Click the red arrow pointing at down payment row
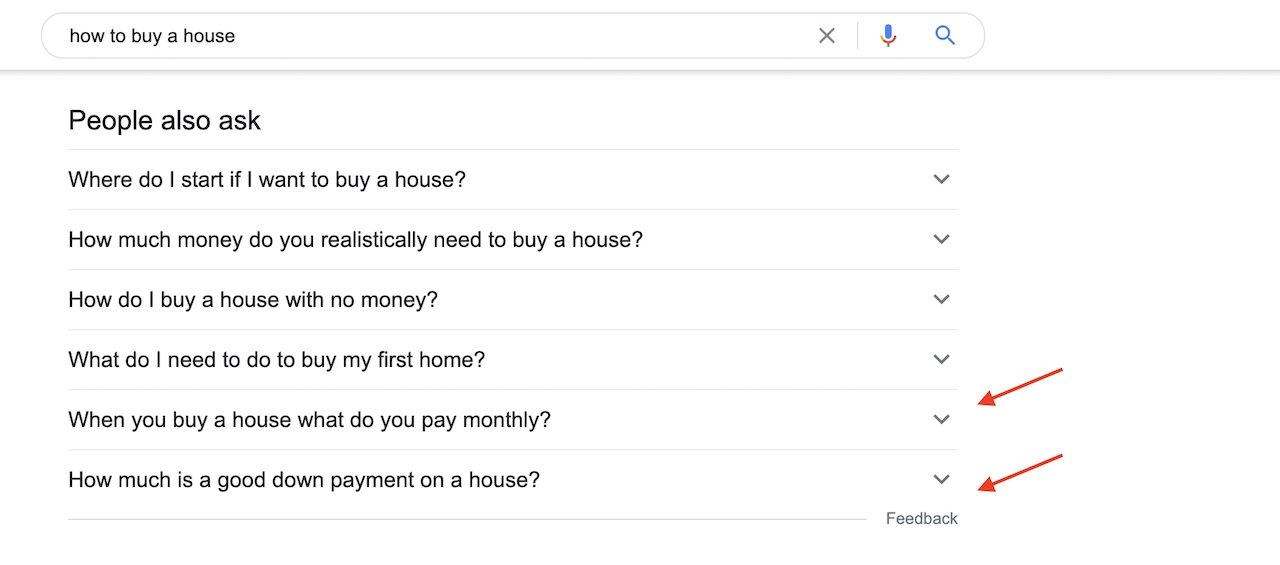Image resolution: width=1280 pixels, height=565 pixels. click(1019, 472)
